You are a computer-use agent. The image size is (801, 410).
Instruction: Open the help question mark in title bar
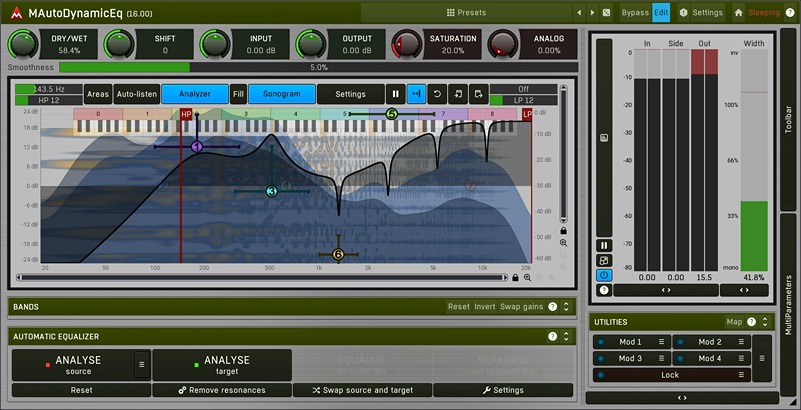789,13
